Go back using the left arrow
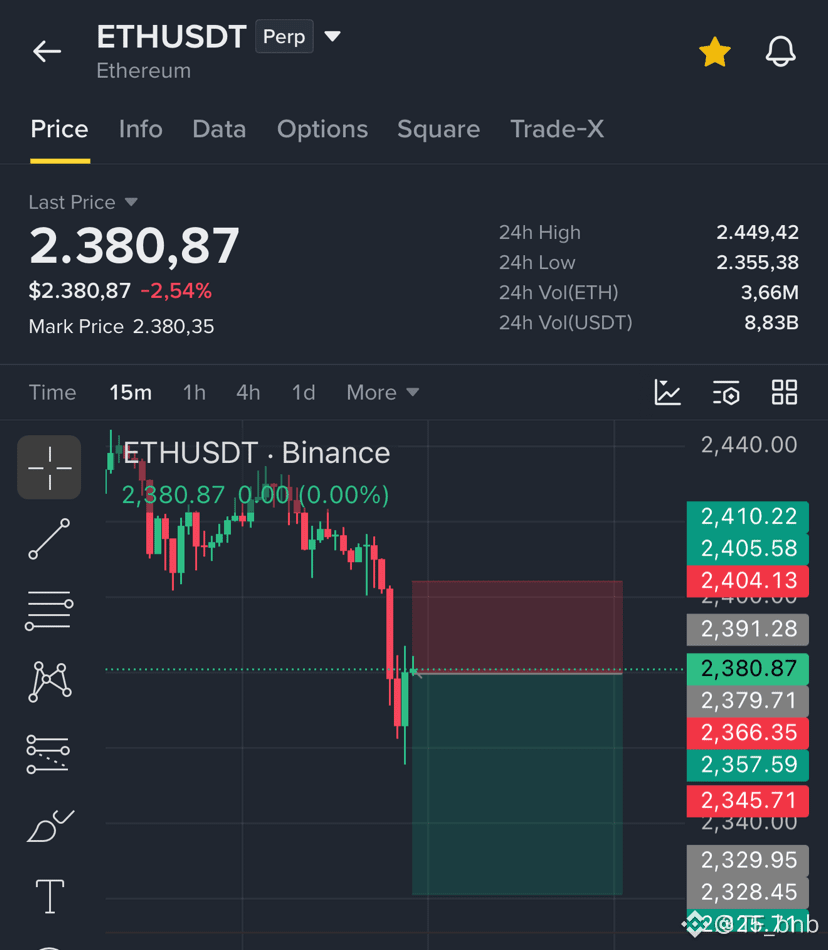The width and height of the screenshot is (828, 950). click(x=47, y=51)
